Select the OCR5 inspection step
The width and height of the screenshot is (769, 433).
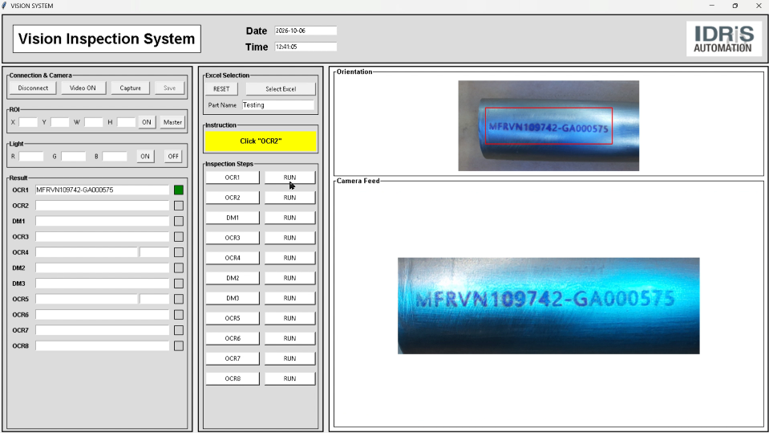(x=232, y=318)
